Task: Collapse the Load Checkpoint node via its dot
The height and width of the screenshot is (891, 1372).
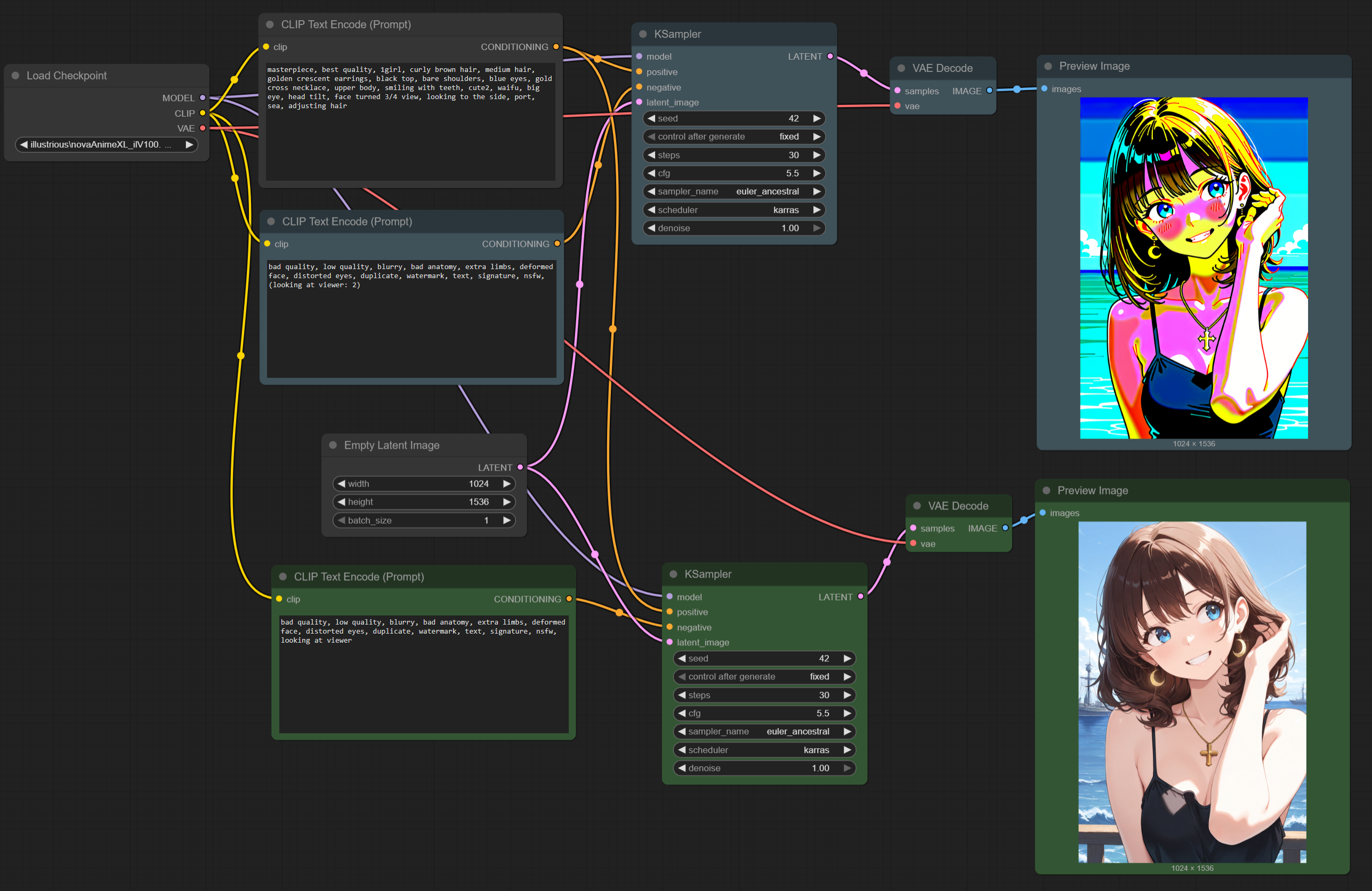Action: 15,76
